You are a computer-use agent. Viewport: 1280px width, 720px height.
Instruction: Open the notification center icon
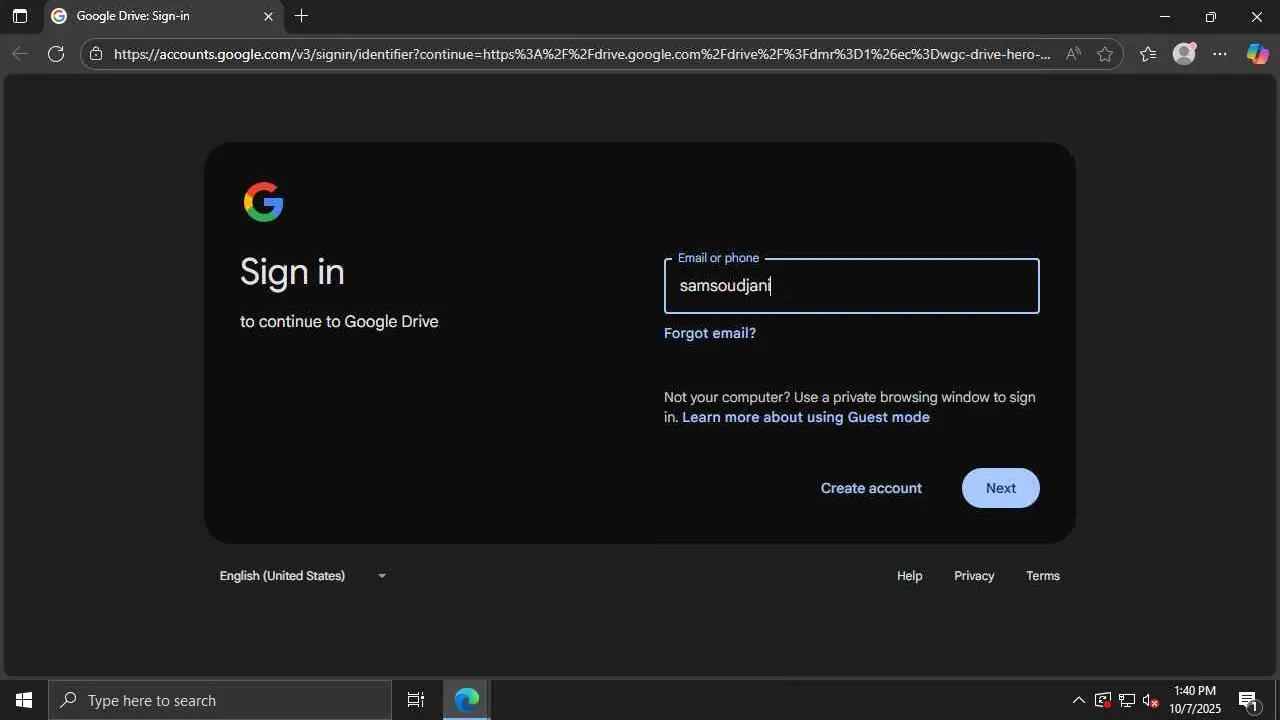coord(1248,700)
